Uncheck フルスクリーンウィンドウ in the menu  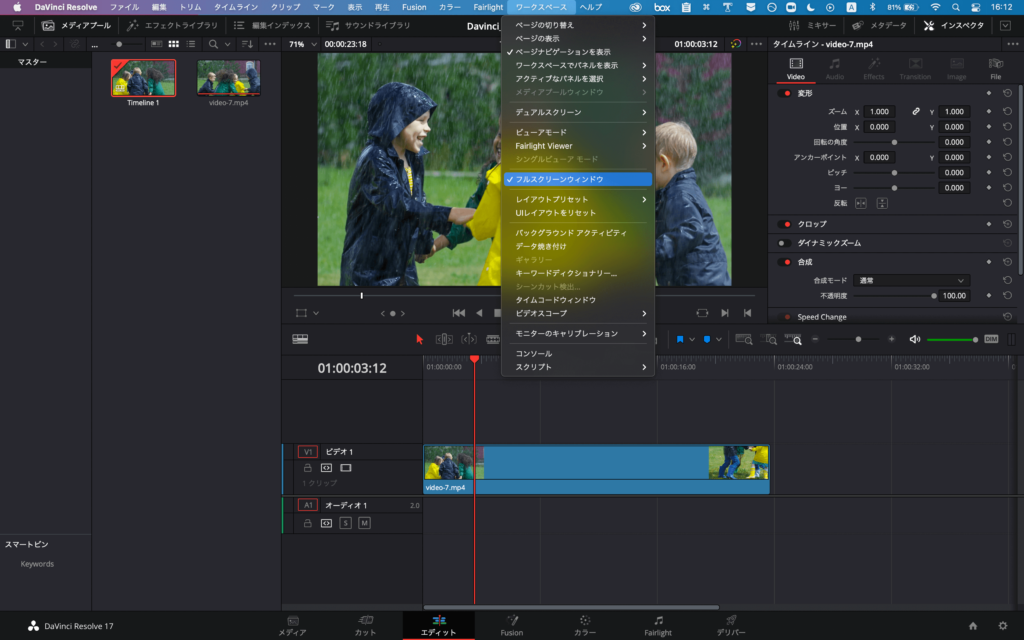[x=578, y=179]
